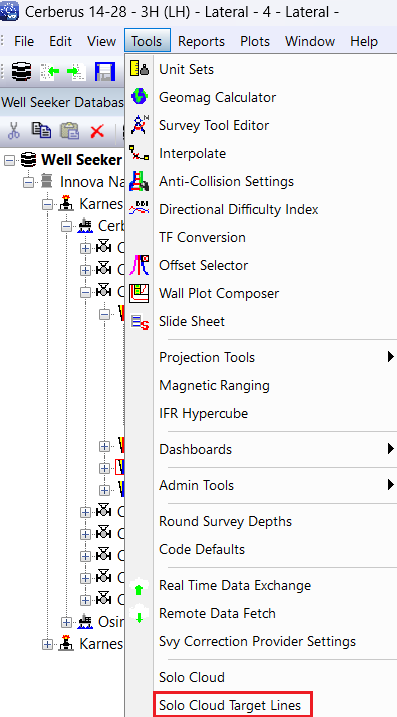Click the Slide Sheet icon
This screenshot has width=397, height=717.
point(139,321)
